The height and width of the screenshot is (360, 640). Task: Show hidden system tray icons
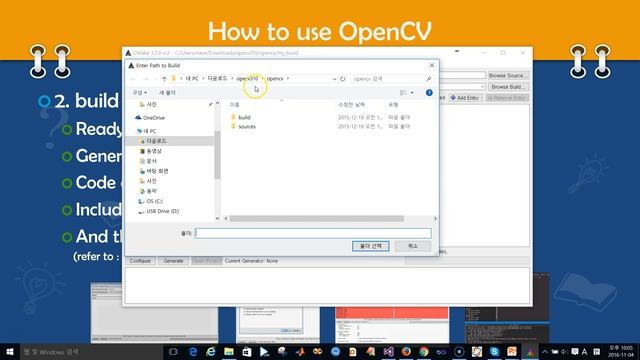(x=545, y=351)
